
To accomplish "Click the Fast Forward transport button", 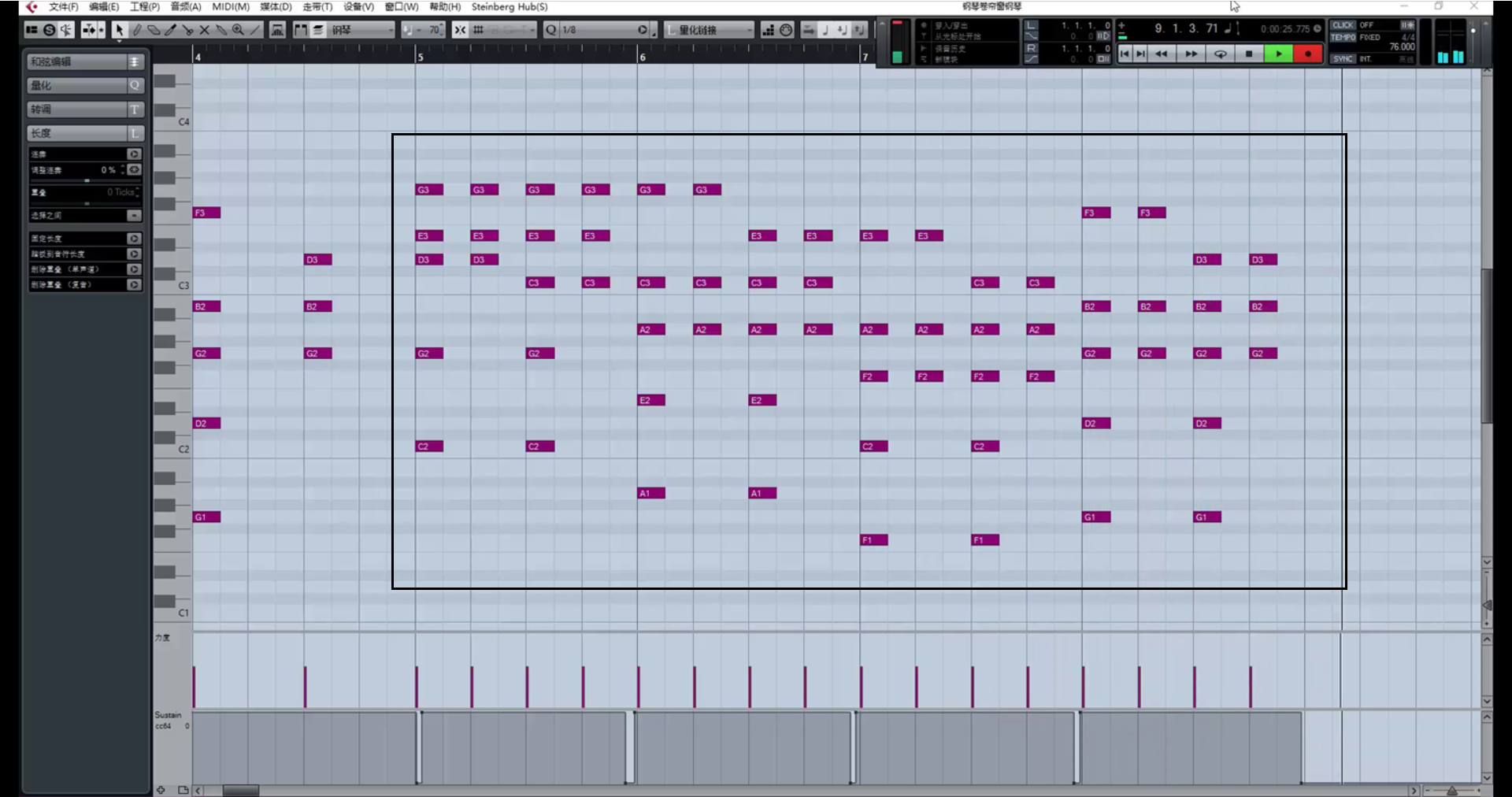I will [1191, 54].
